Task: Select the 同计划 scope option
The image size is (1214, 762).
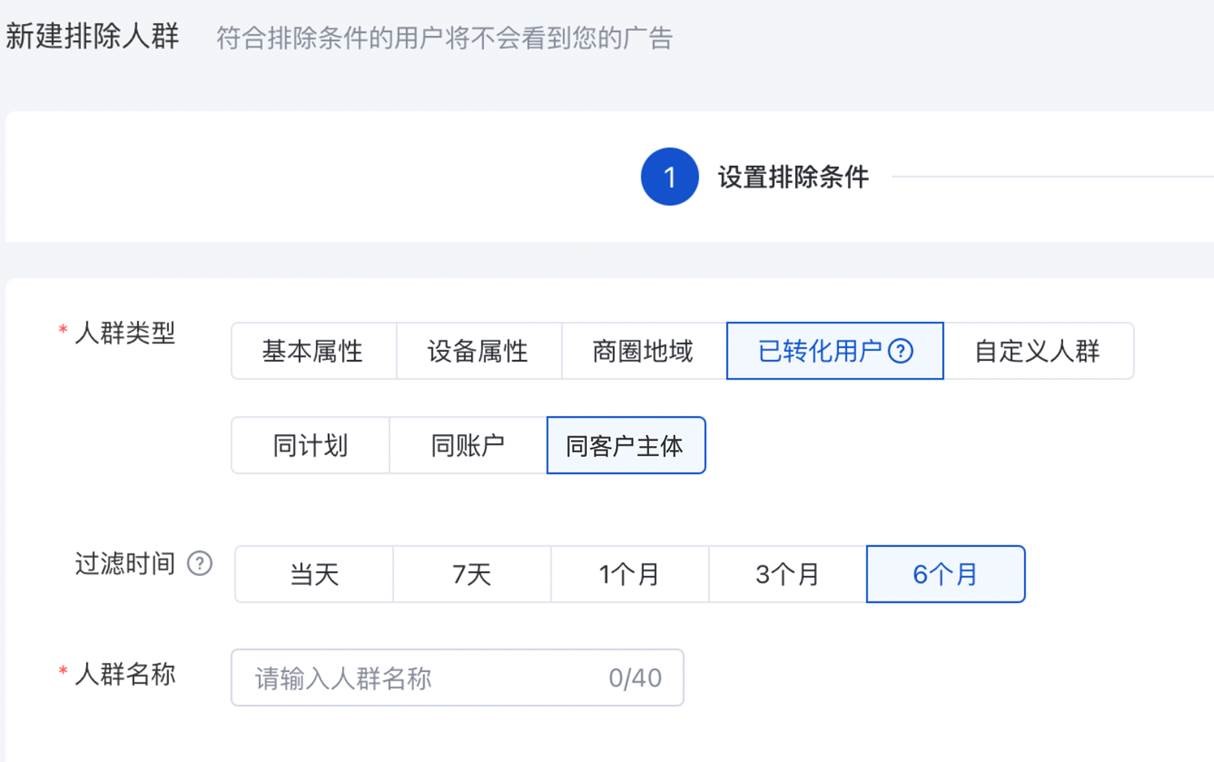Action: (x=310, y=446)
